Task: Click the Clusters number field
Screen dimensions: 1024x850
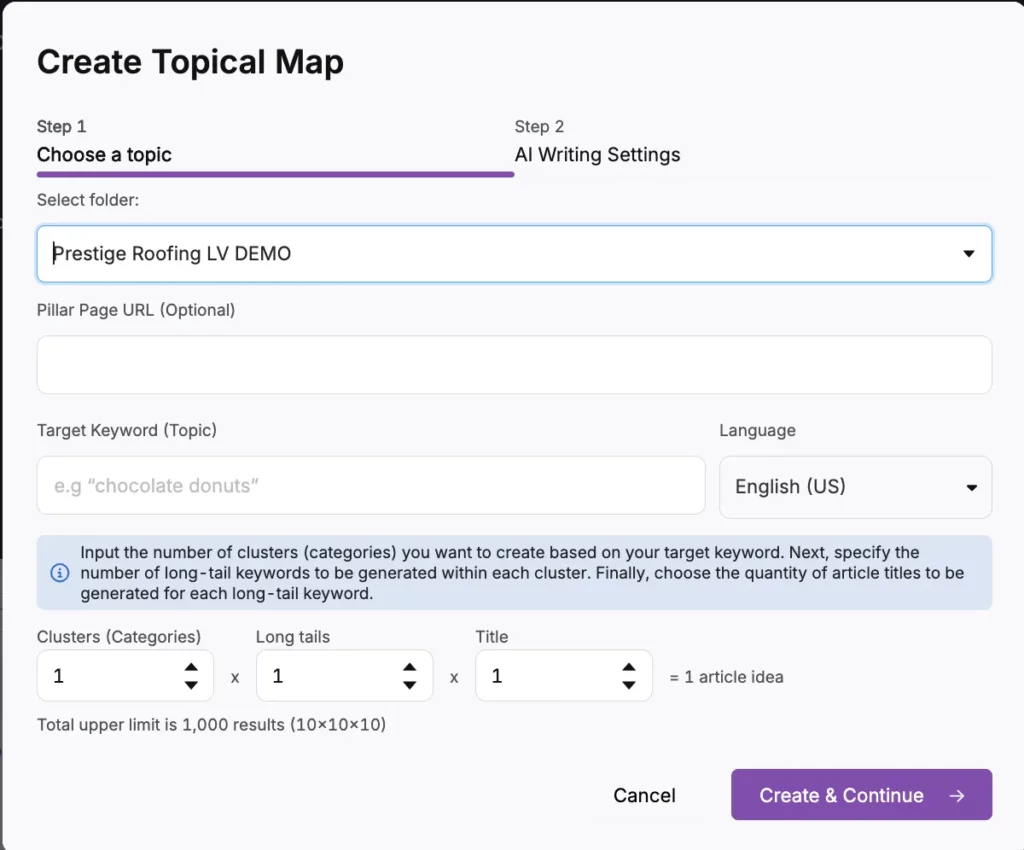Action: coord(105,676)
